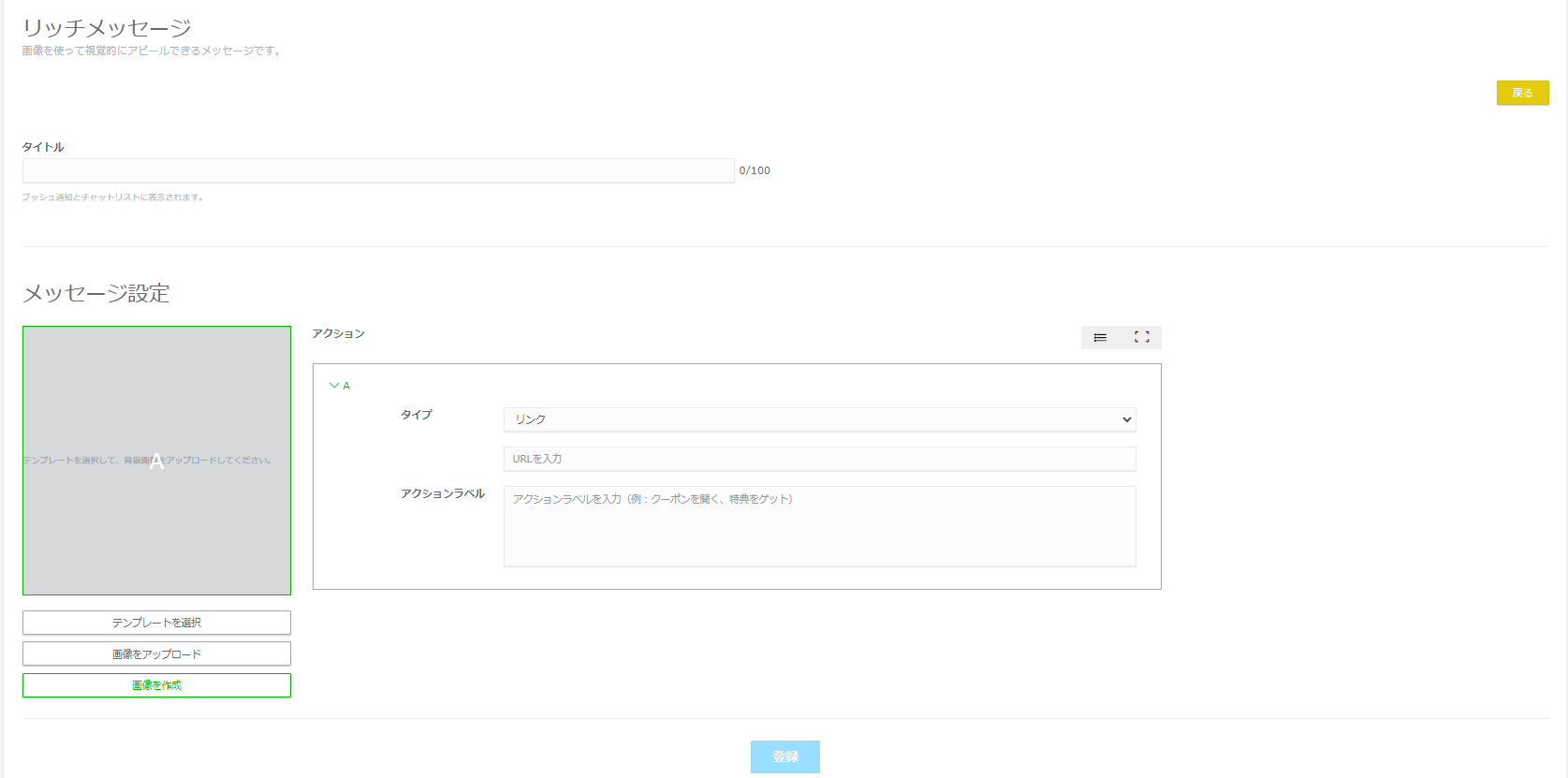Switch actions to list view icon
Viewport: 1568px width, 778px height.
tap(1100, 338)
